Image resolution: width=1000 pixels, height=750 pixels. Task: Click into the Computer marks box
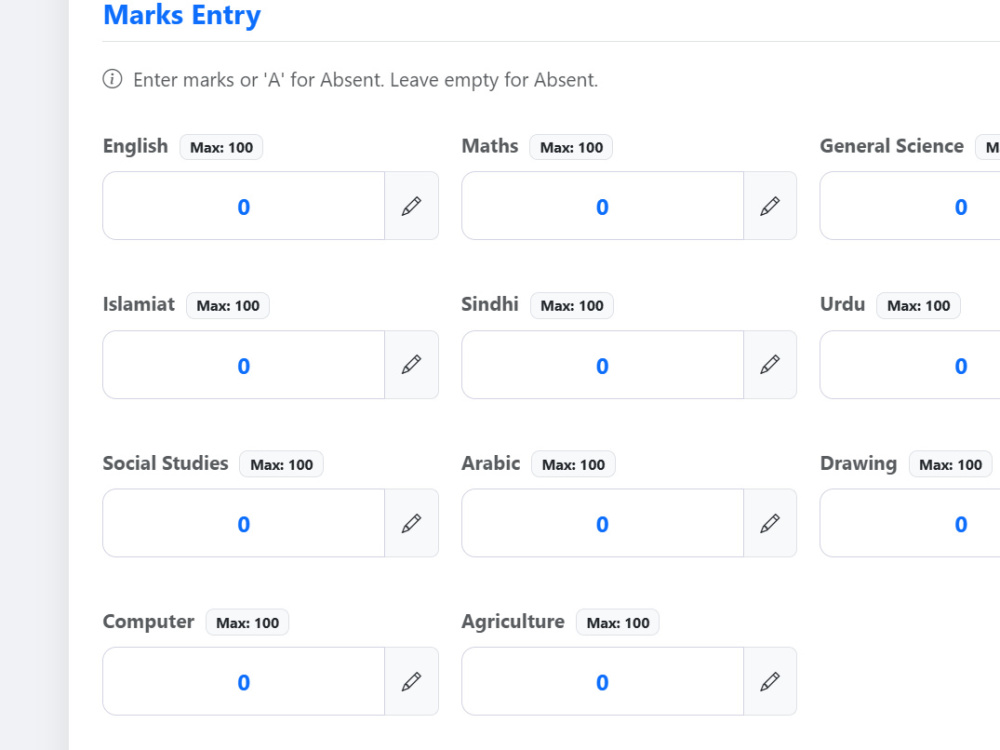coord(244,682)
